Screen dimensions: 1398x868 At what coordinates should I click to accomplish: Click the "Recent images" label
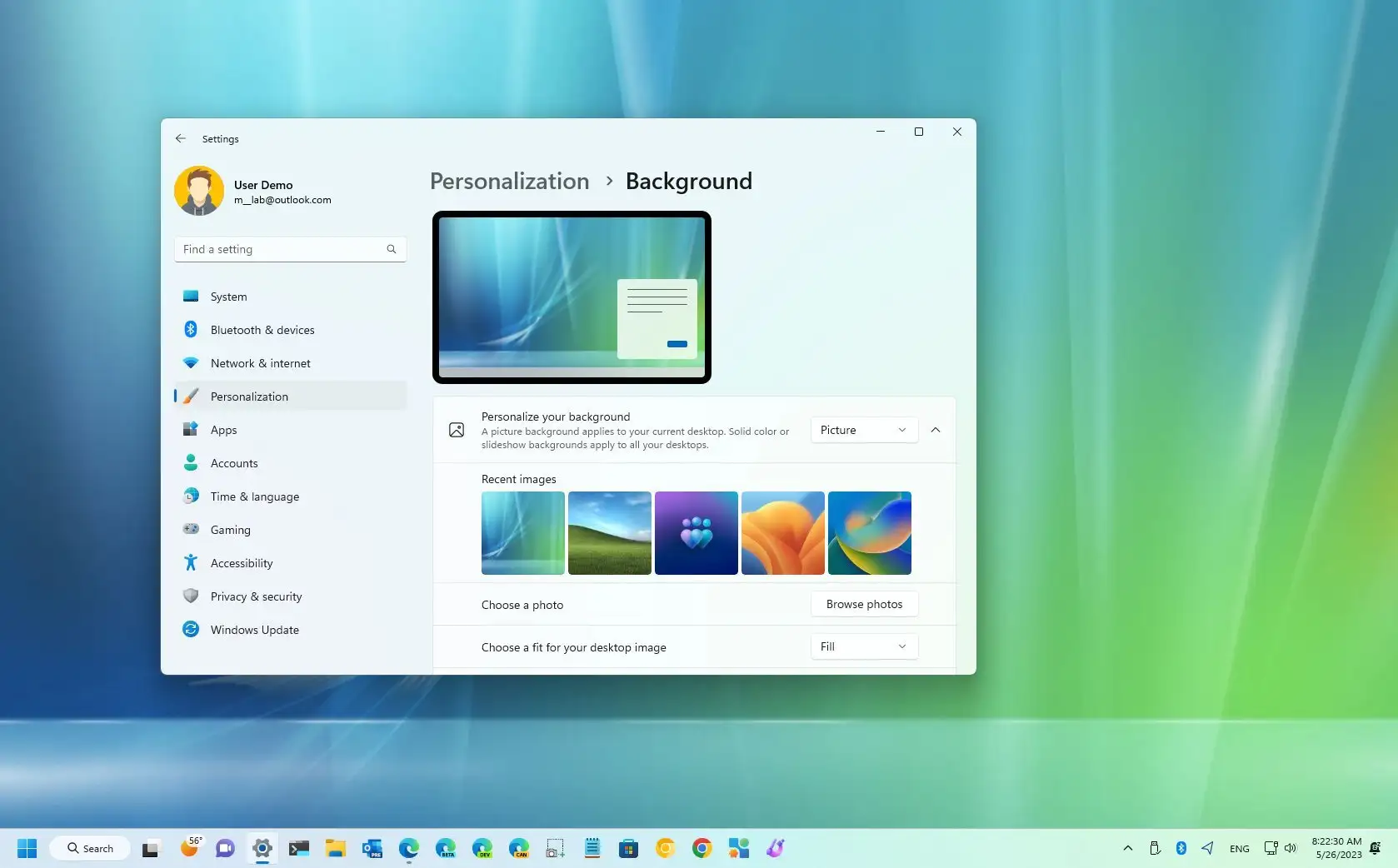point(518,479)
